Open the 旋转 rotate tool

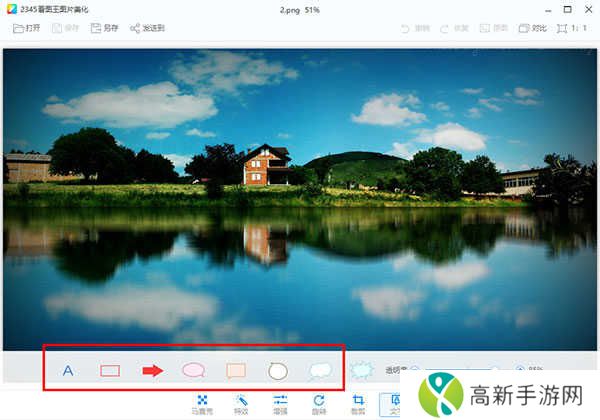tap(319, 403)
